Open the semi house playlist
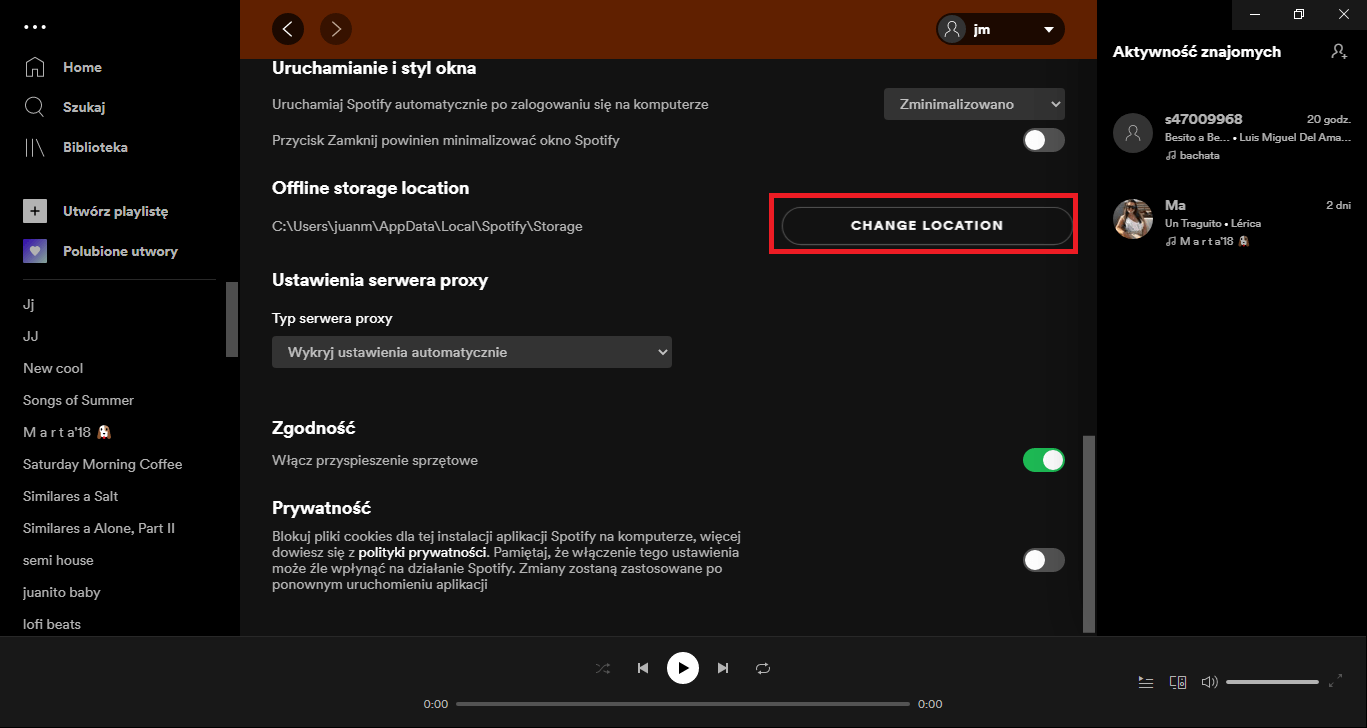The width and height of the screenshot is (1367, 728). (x=58, y=560)
